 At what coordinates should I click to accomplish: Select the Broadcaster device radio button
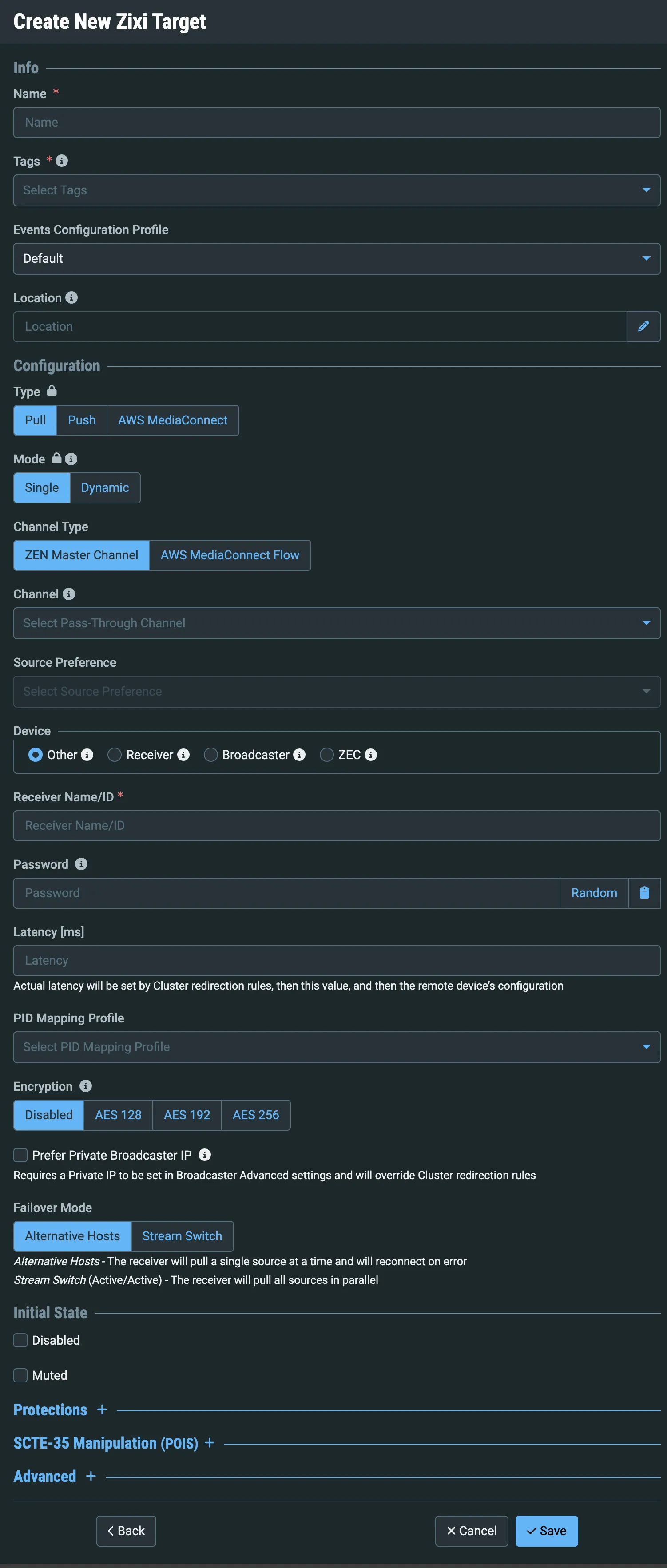(211, 755)
